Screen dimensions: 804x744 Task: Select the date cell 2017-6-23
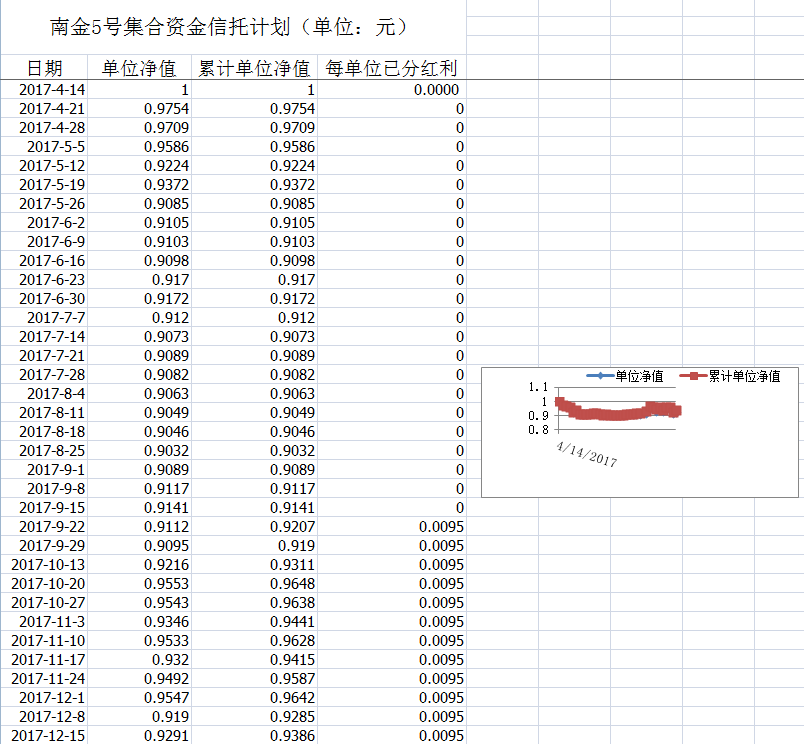(52, 280)
